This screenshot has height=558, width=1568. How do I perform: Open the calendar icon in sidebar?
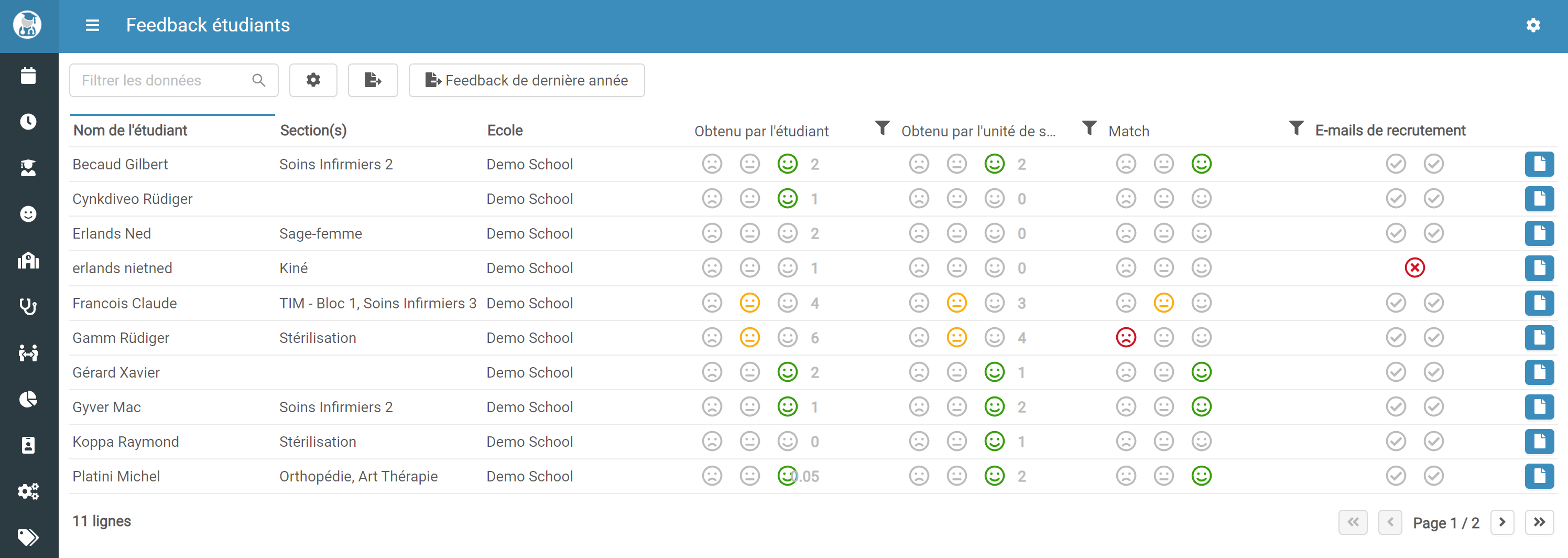[28, 76]
